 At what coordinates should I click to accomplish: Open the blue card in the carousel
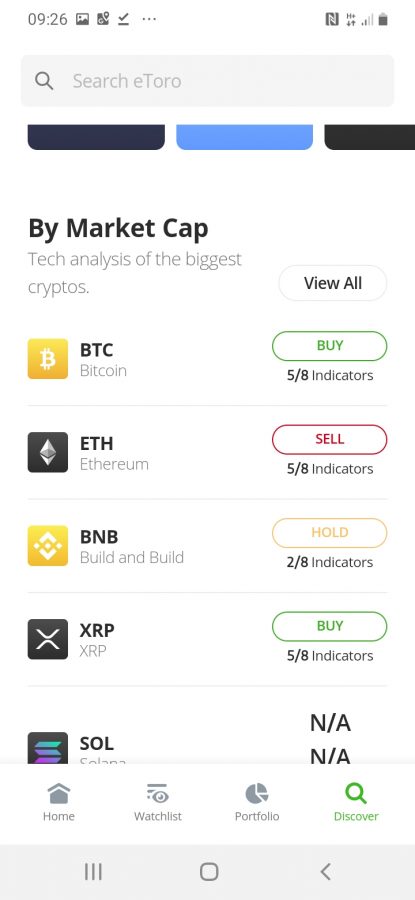pyautogui.click(x=245, y=137)
